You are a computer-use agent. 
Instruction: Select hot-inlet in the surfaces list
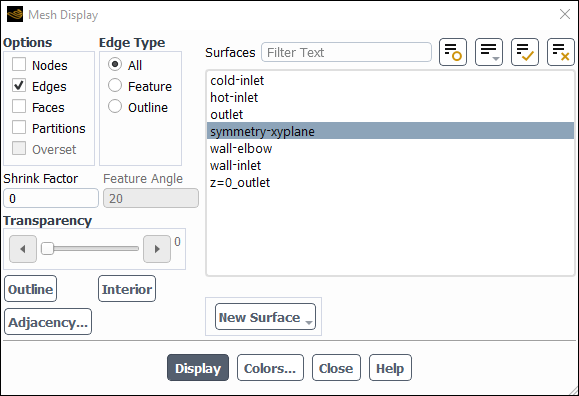[x=390, y=98]
